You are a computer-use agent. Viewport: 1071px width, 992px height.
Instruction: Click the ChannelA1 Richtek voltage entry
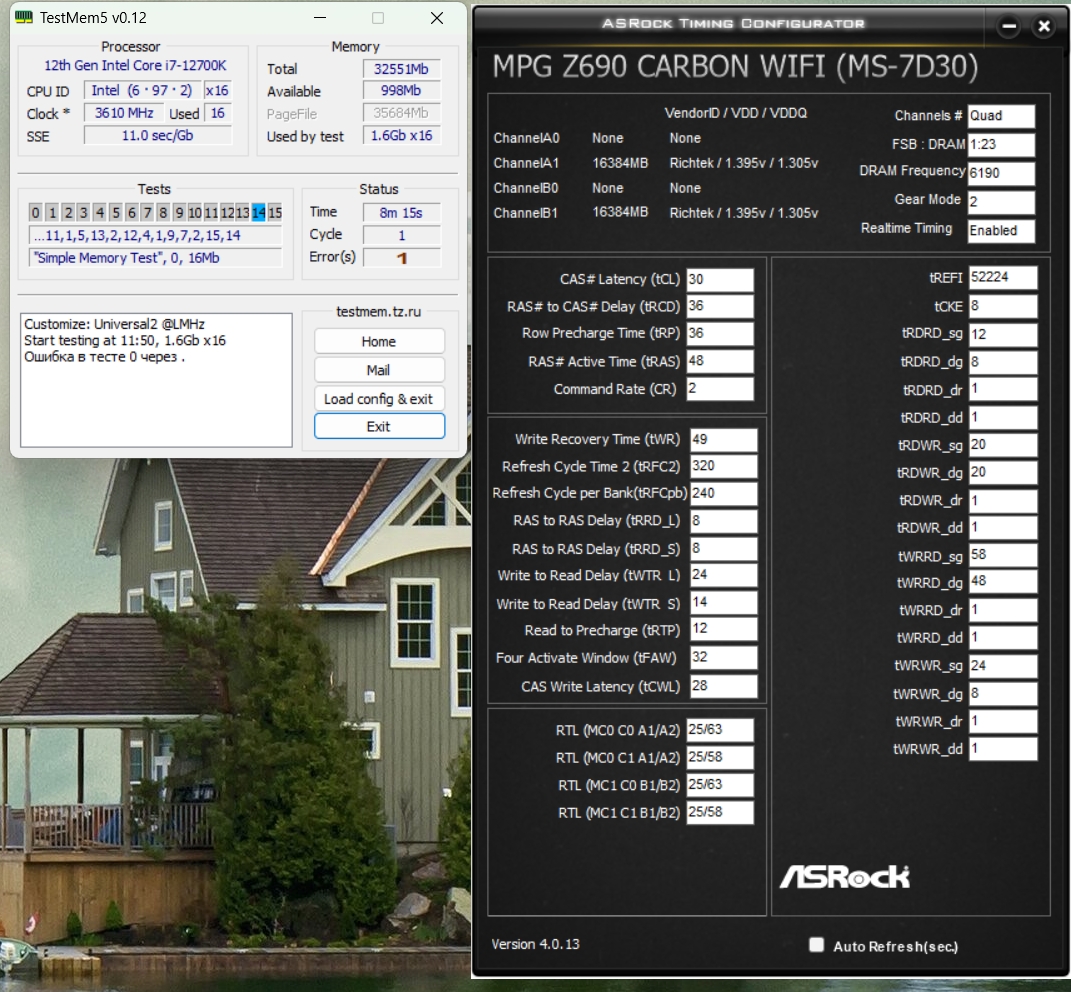[x=744, y=163]
